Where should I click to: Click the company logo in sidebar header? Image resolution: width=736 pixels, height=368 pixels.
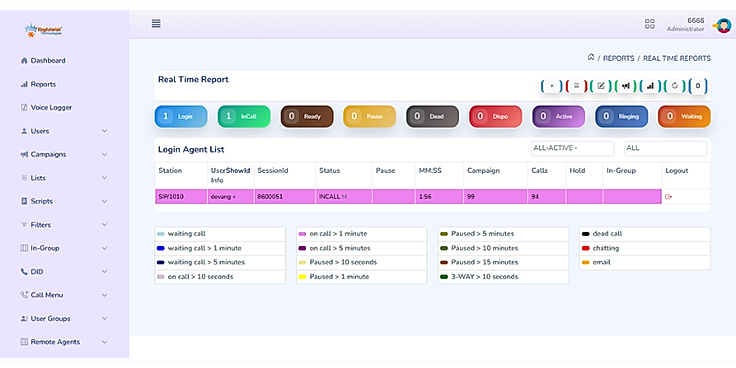pyautogui.click(x=43, y=31)
